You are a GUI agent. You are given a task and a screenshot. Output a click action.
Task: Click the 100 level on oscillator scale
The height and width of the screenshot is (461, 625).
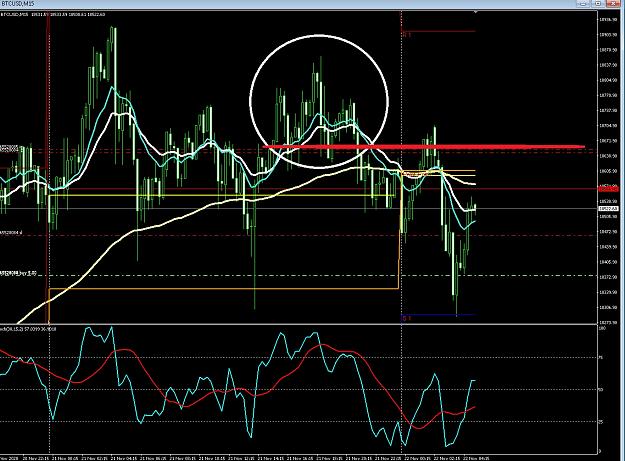(x=602, y=328)
